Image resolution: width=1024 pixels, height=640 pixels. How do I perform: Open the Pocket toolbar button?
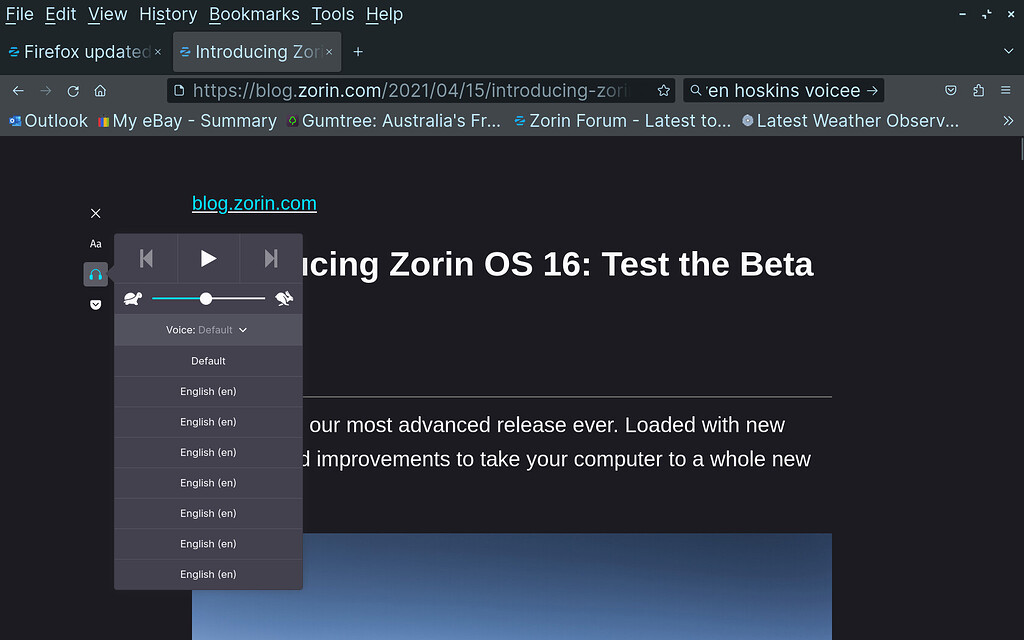[951, 91]
